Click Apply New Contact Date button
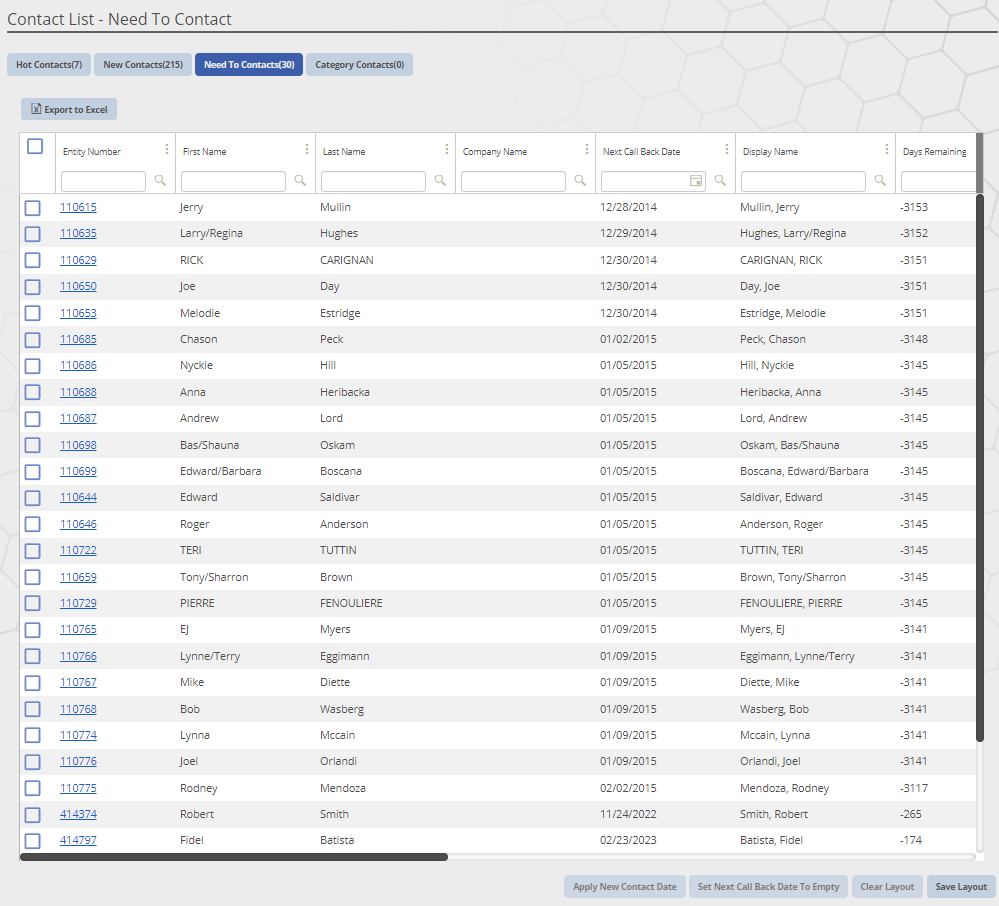 pyautogui.click(x=624, y=886)
